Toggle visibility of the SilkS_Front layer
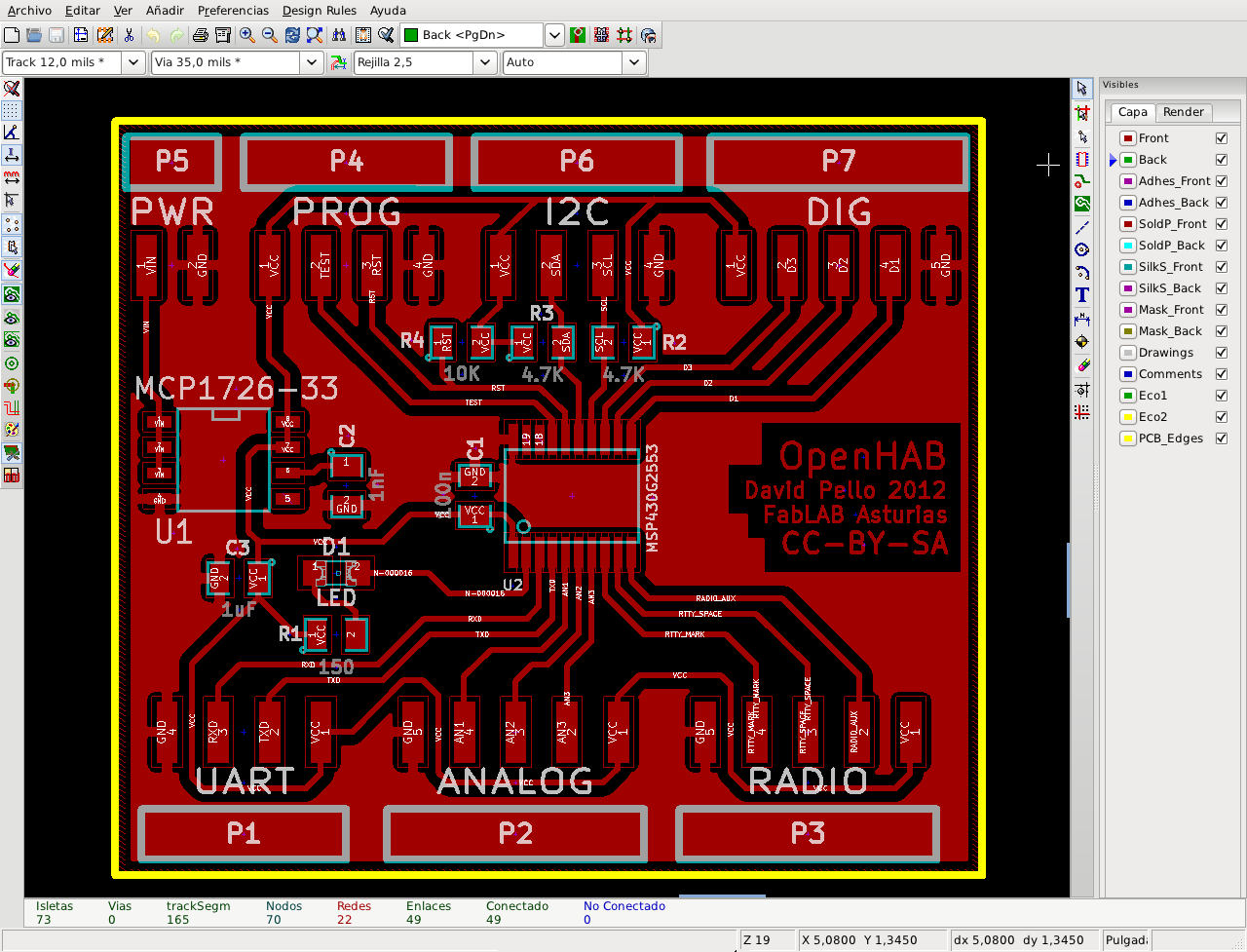The width and height of the screenshot is (1247, 952). 1222,267
